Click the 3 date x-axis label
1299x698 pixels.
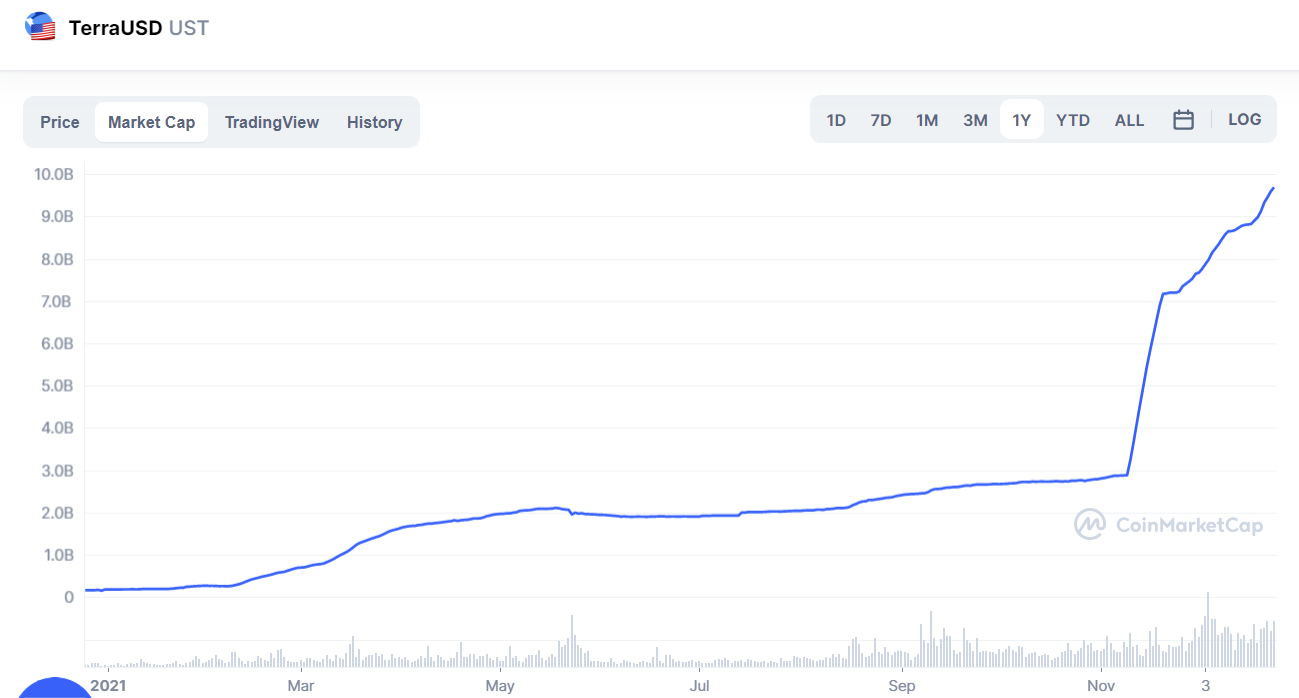[x=1205, y=685]
